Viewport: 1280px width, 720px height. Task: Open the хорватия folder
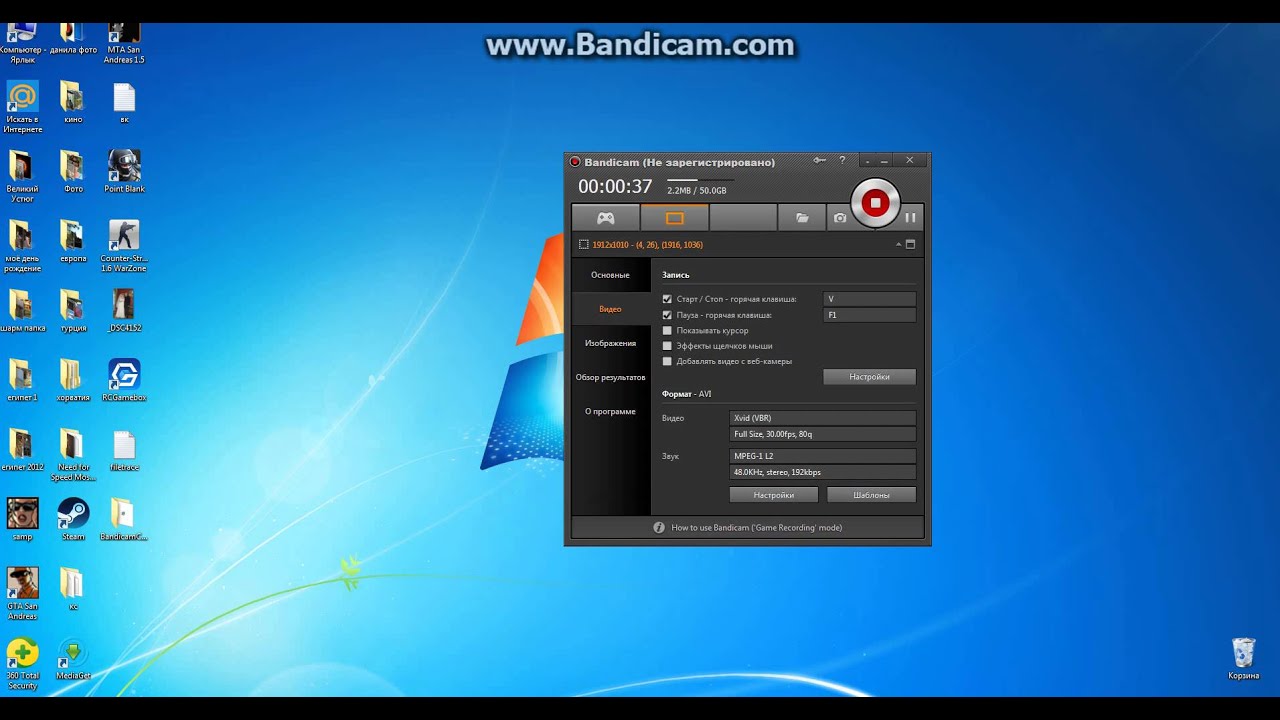pyautogui.click(x=73, y=381)
